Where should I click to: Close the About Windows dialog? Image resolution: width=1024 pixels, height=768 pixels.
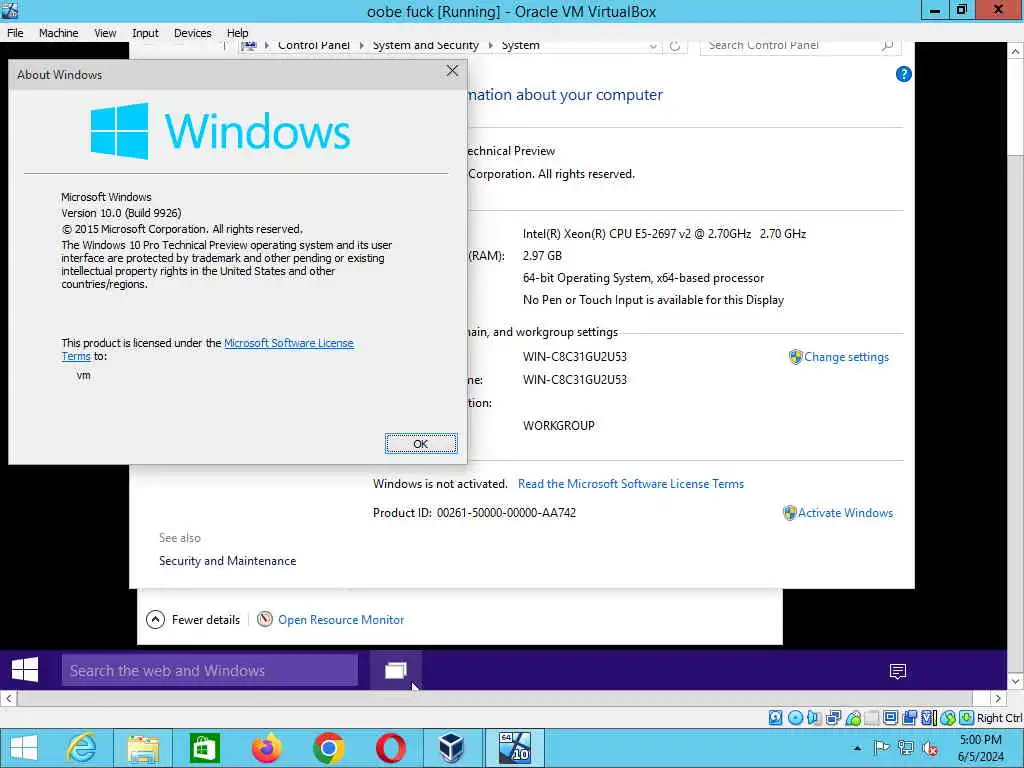click(x=452, y=71)
